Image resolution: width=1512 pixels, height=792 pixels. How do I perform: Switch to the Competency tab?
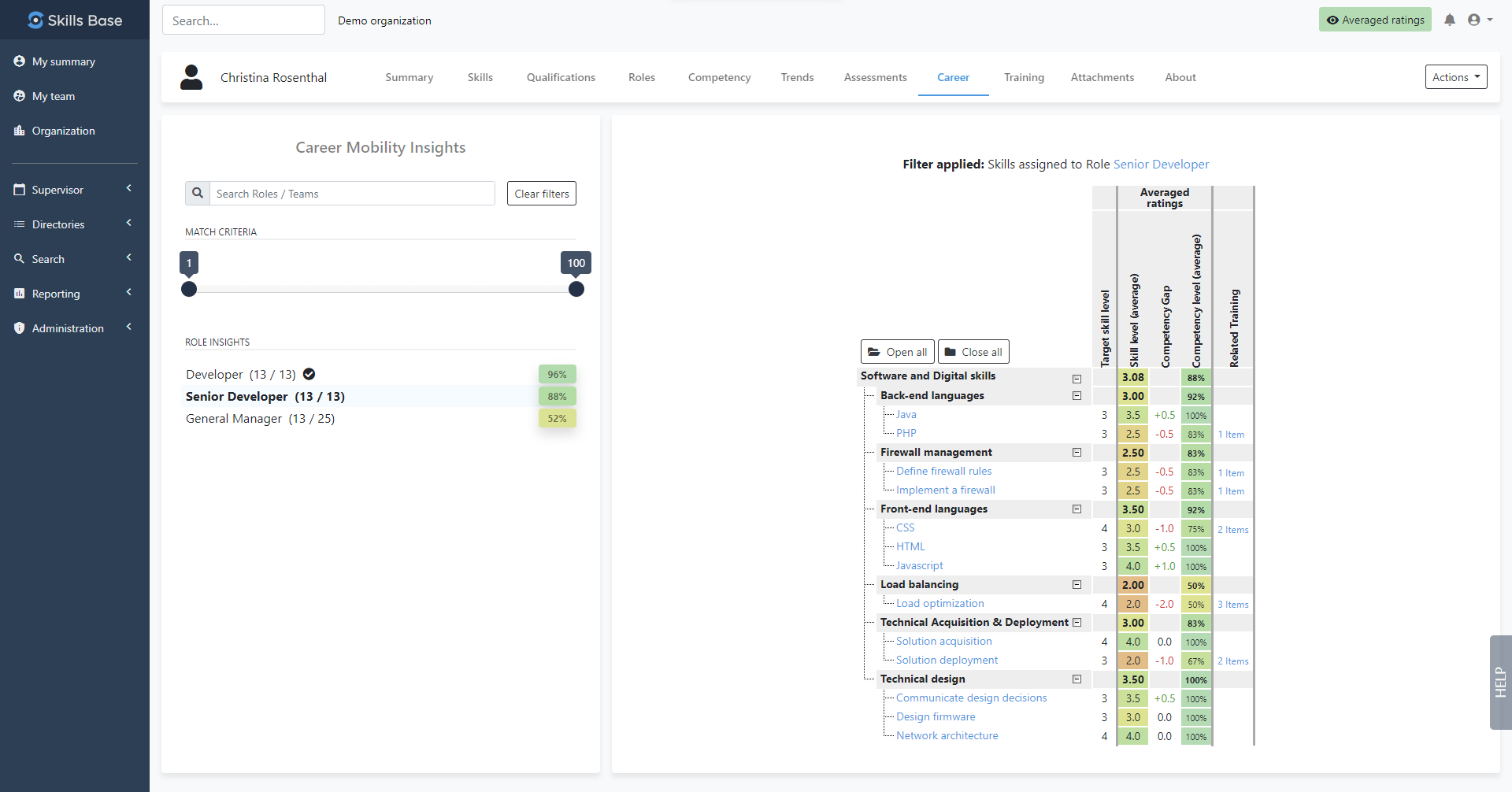(719, 77)
